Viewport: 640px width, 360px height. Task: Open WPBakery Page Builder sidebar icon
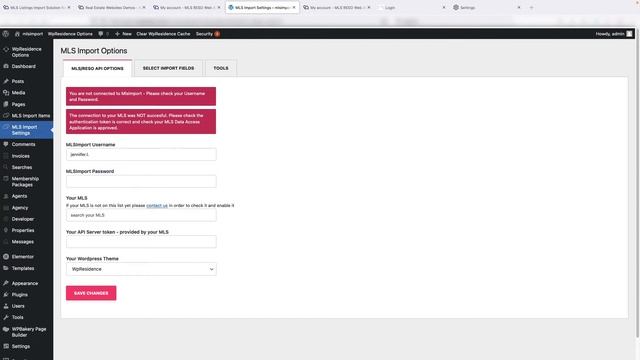(6, 329)
